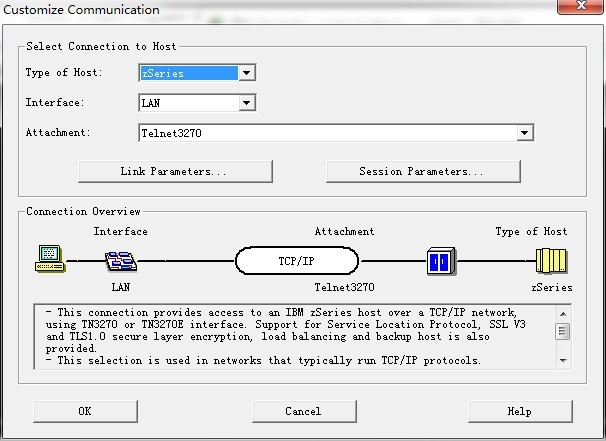
Task: Open Session Parameters dialog
Action: (423, 171)
